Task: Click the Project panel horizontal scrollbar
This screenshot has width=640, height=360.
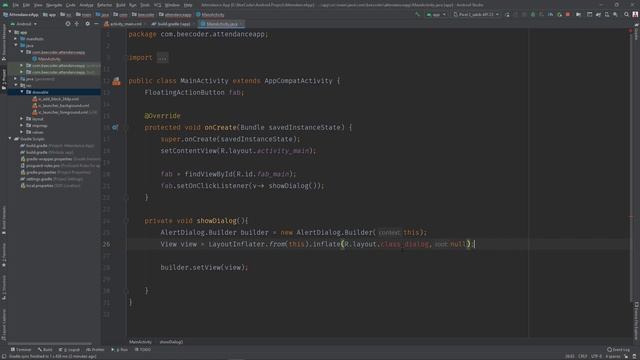Action: 50,344
